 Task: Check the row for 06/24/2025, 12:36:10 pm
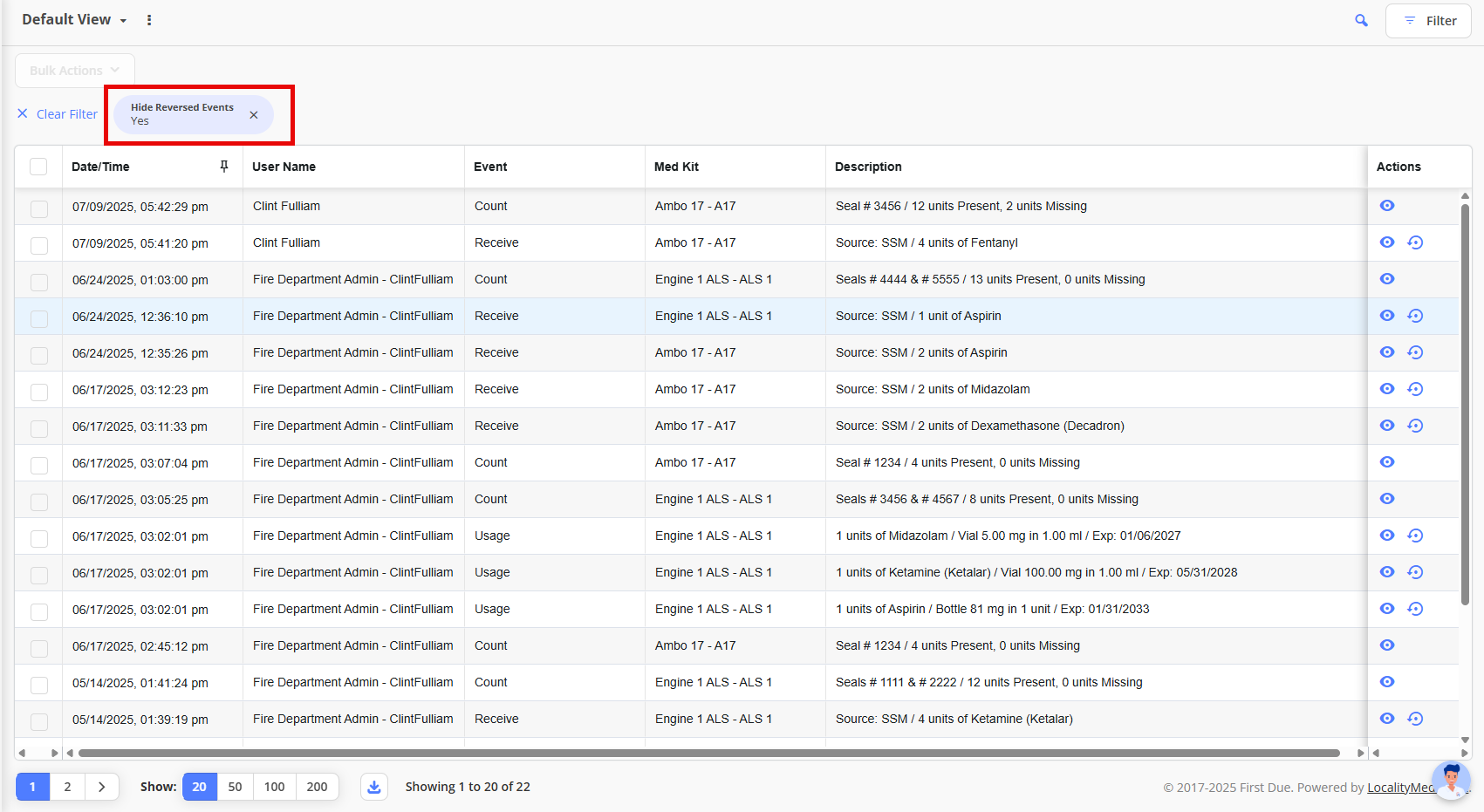coord(39,319)
